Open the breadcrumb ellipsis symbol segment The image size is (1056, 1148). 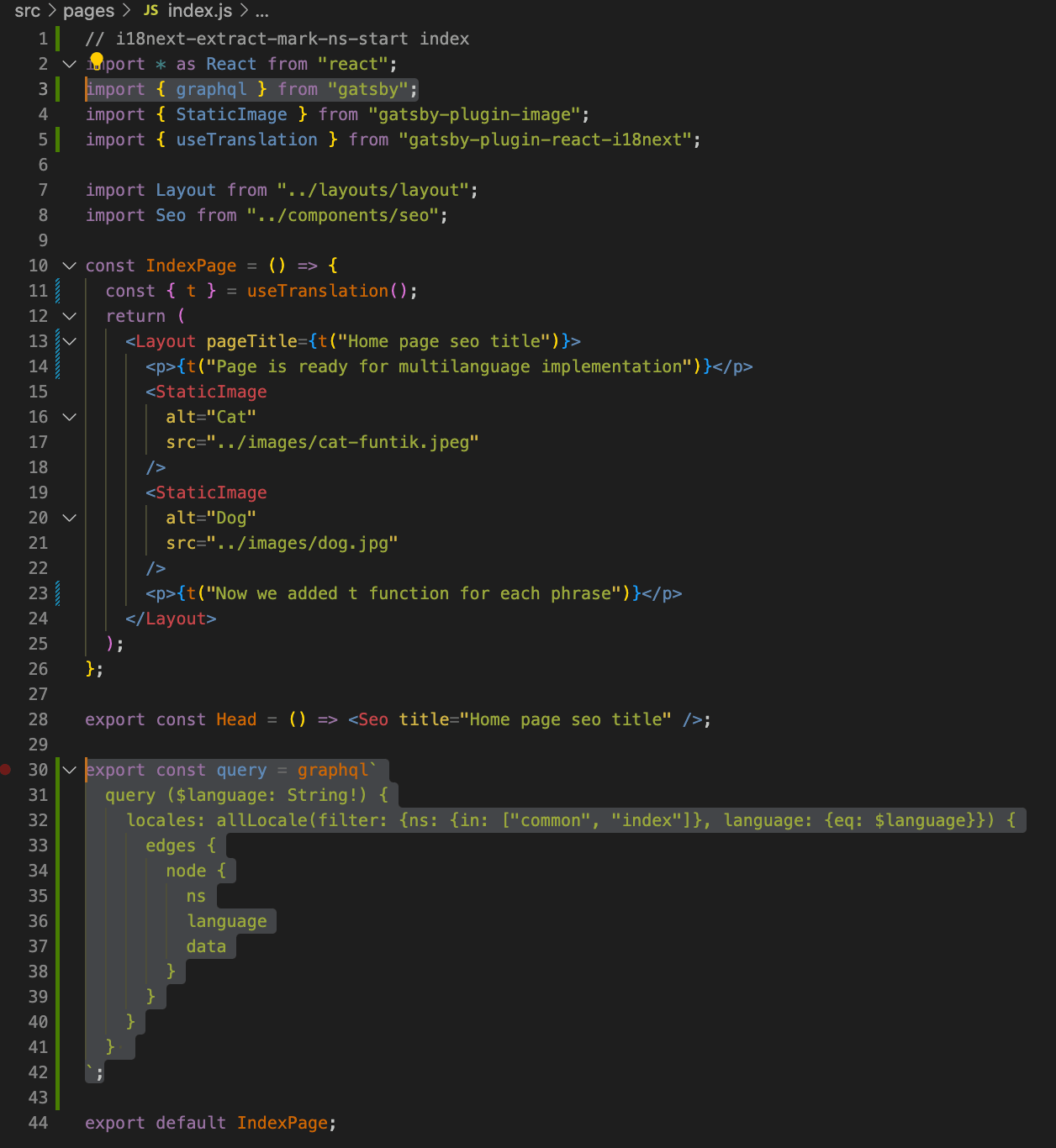pos(262,11)
